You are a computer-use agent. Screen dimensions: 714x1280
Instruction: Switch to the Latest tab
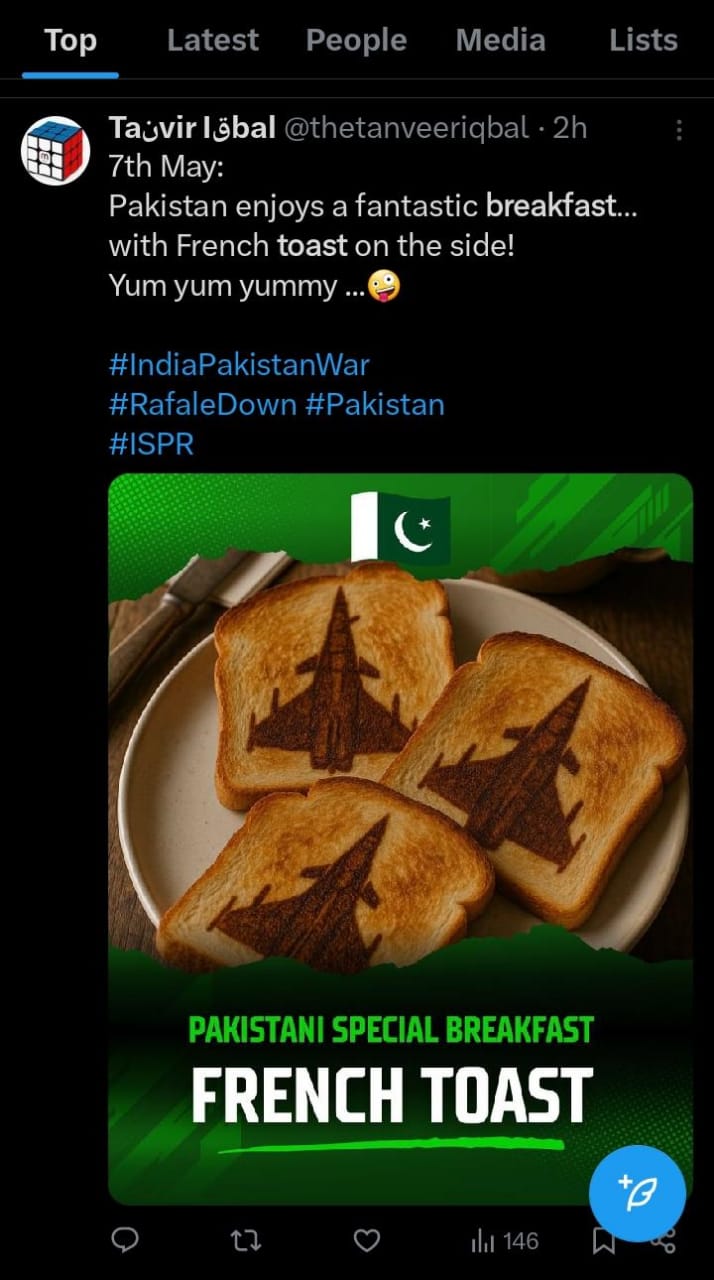point(212,40)
